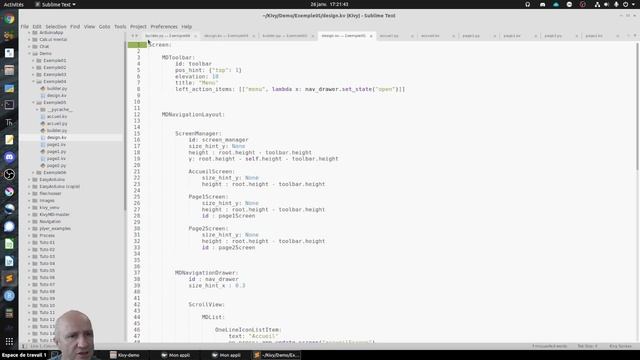Click the 'id: toolbar' code line
640x360 pixels.
click(193, 64)
